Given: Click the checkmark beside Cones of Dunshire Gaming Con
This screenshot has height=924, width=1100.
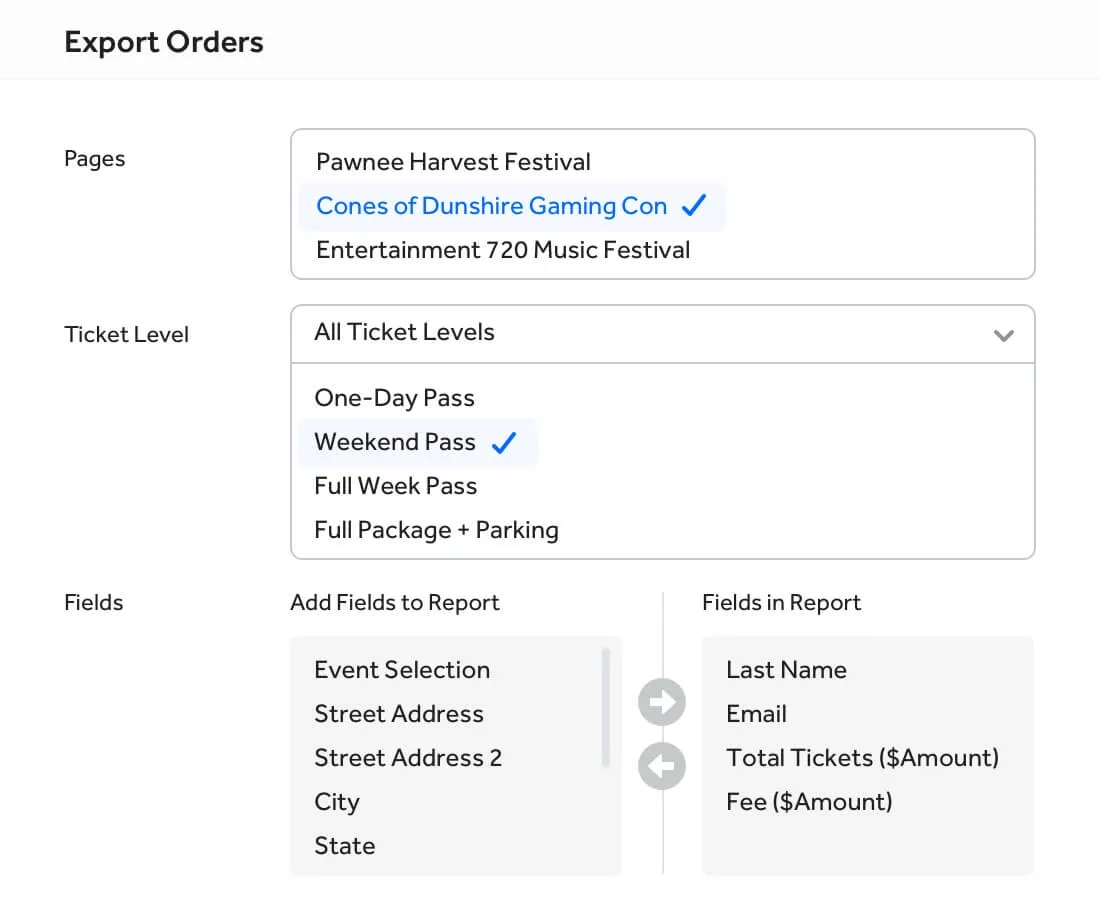Looking at the screenshot, I should click(x=695, y=204).
